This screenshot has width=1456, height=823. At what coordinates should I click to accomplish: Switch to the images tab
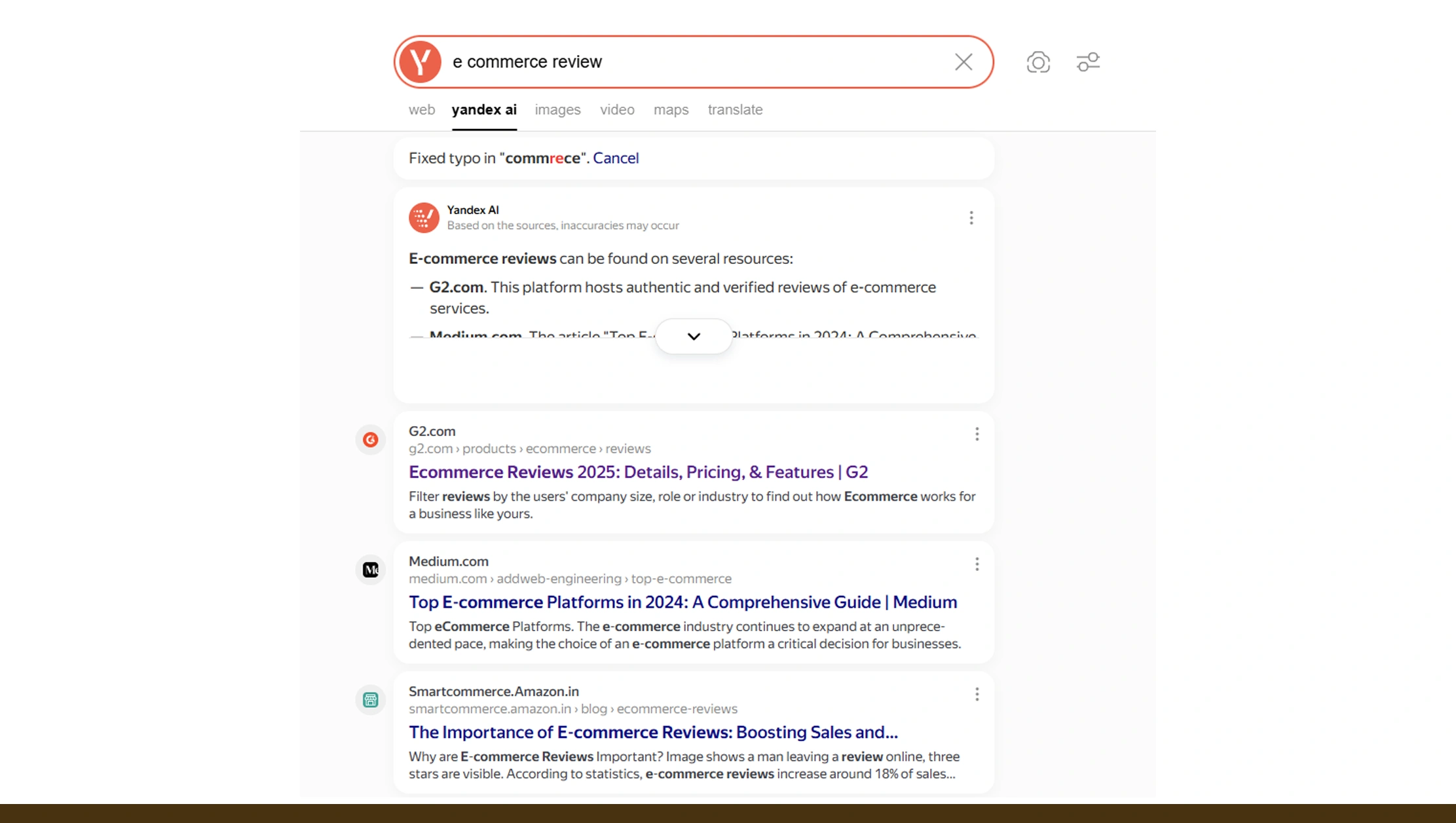pyautogui.click(x=557, y=109)
